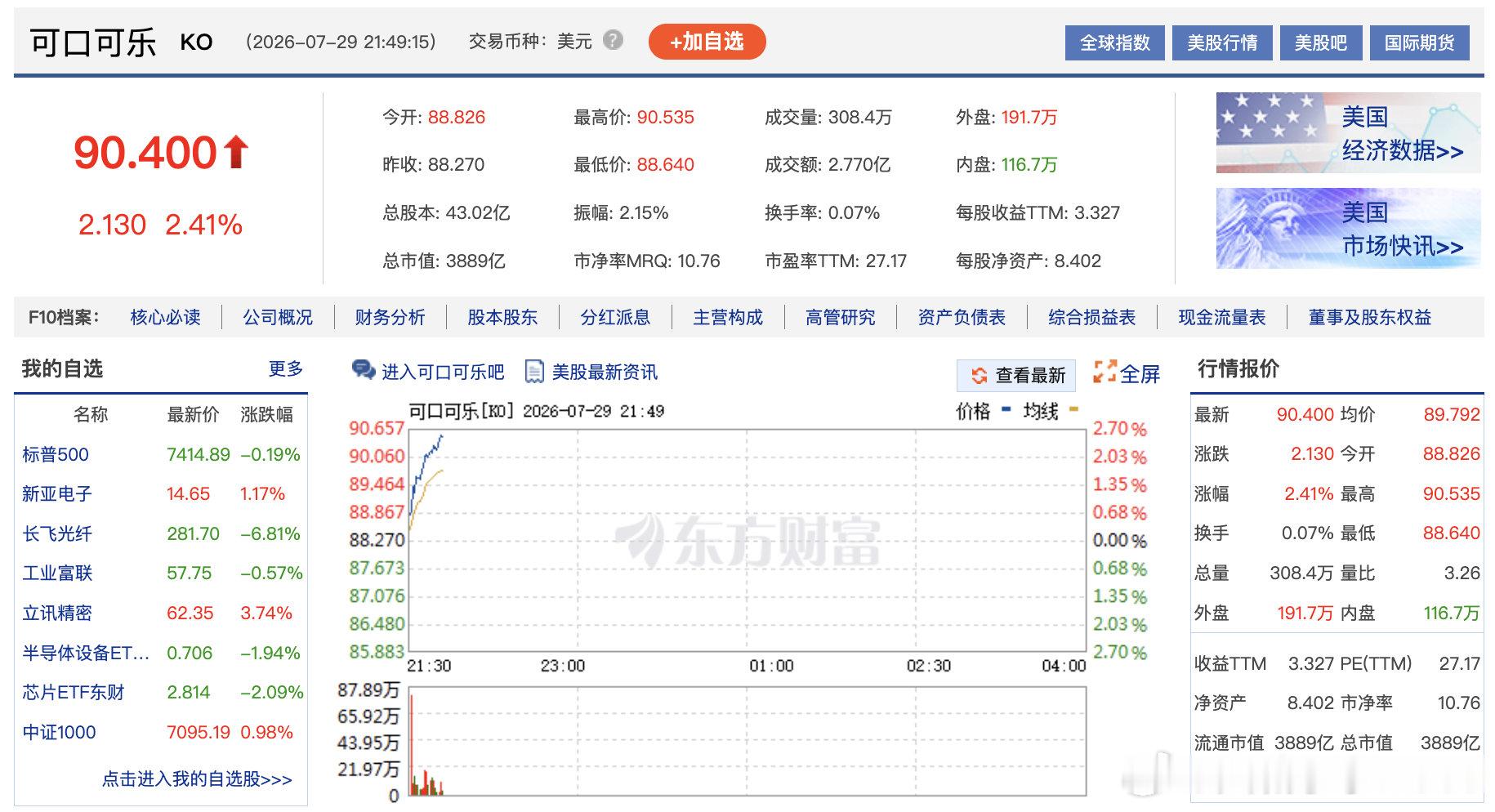
Task: Click the document icon beside 美股最新资讯
Action: pyautogui.click(x=534, y=372)
